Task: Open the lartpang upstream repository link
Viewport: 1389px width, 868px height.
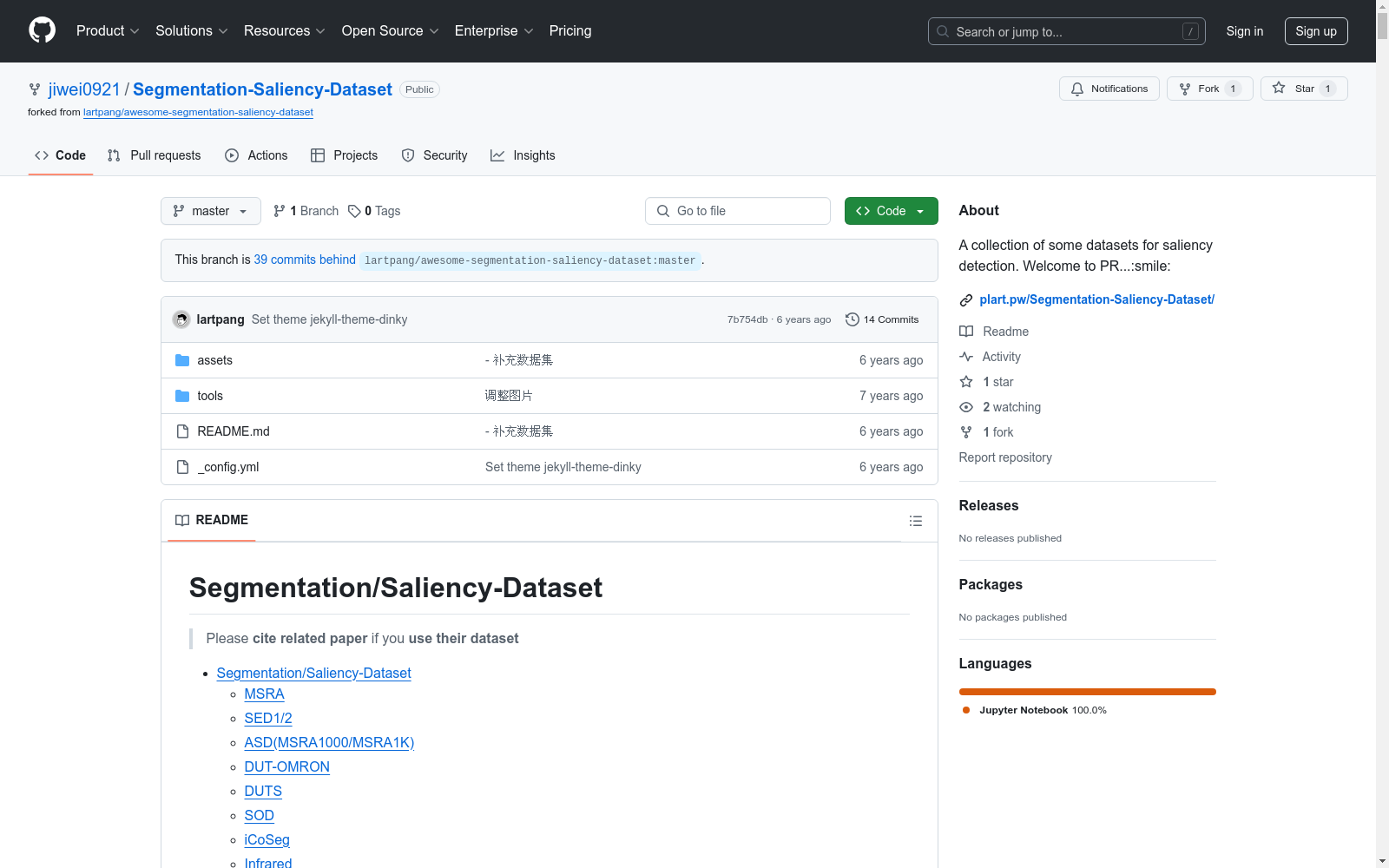Action: [x=198, y=112]
